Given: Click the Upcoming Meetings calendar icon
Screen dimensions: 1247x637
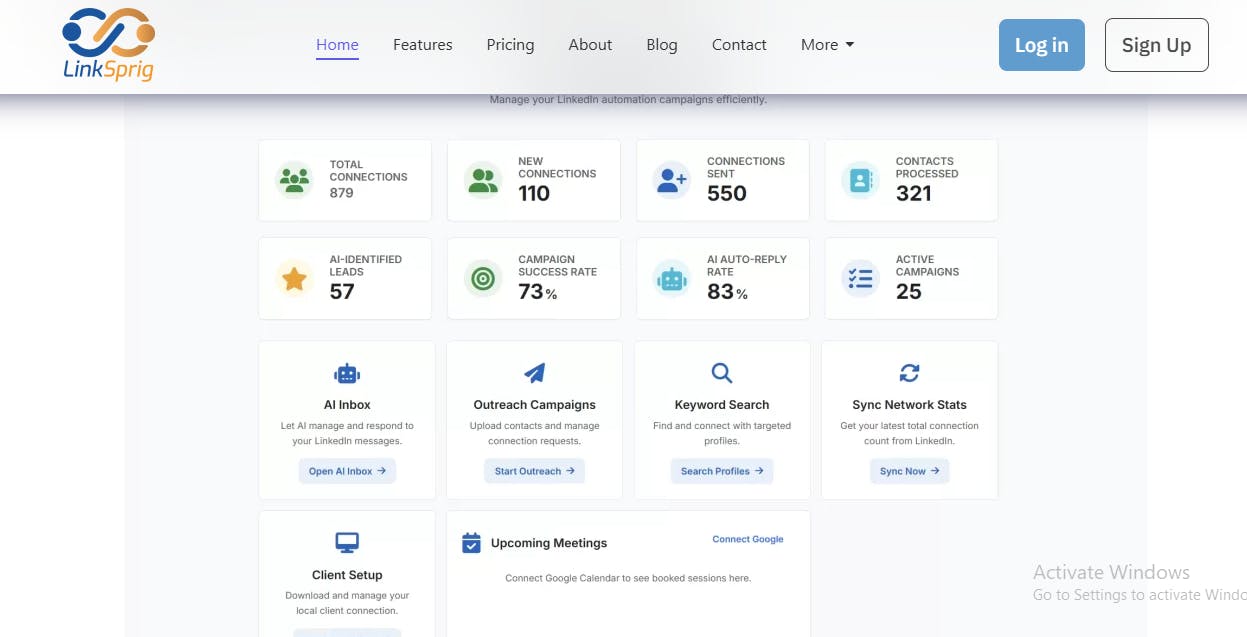Looking at the screenshot, I should [471, 543].
